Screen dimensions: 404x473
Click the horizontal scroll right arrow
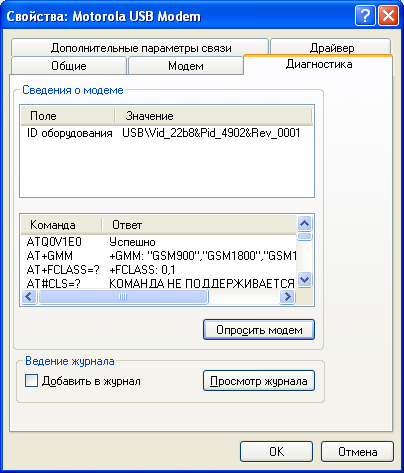[x=287, y=296]
